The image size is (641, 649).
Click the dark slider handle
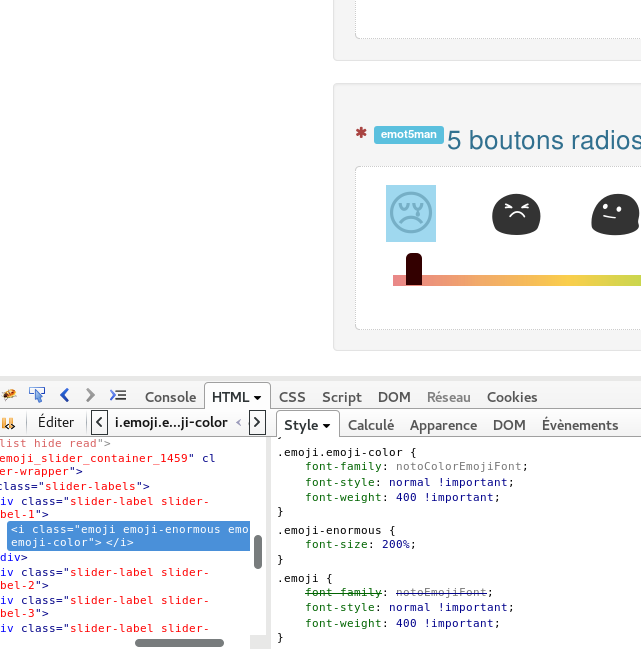pos(413,268)
